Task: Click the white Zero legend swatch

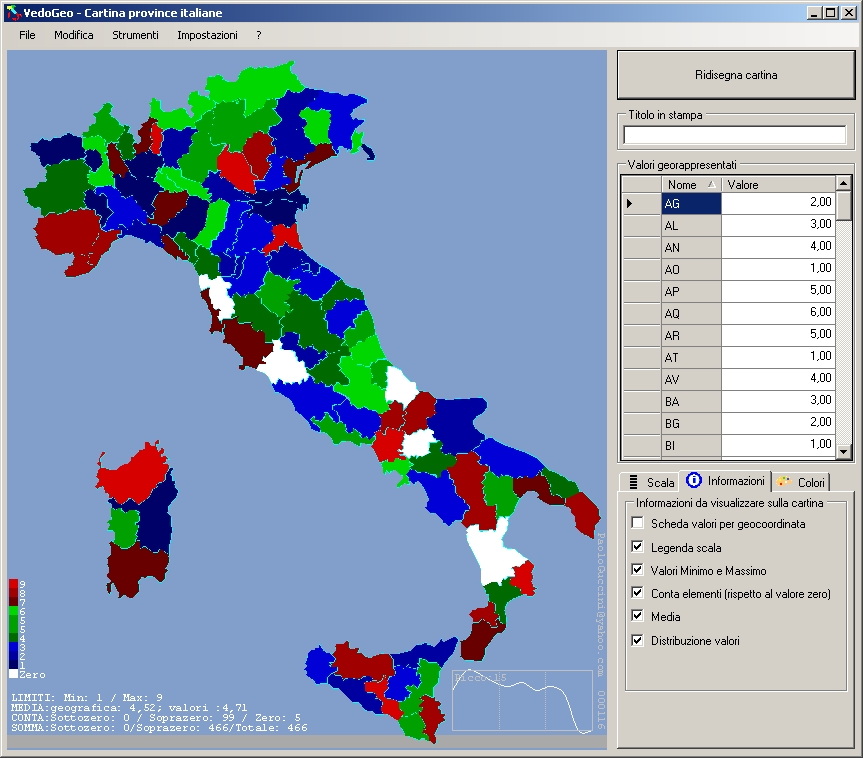Action: 13,674
